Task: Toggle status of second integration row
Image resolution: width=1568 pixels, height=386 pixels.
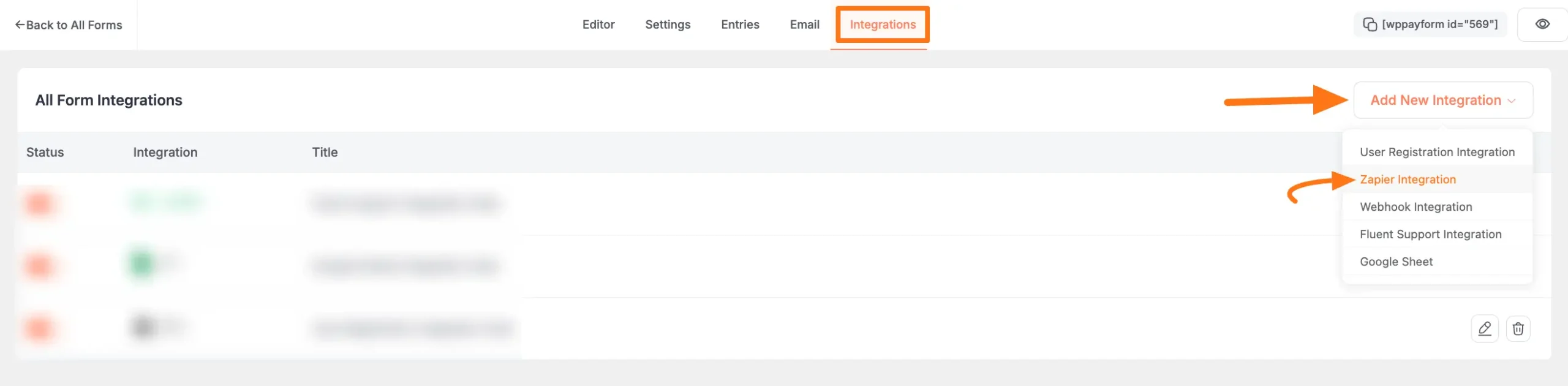Action: tap(39, 266)
